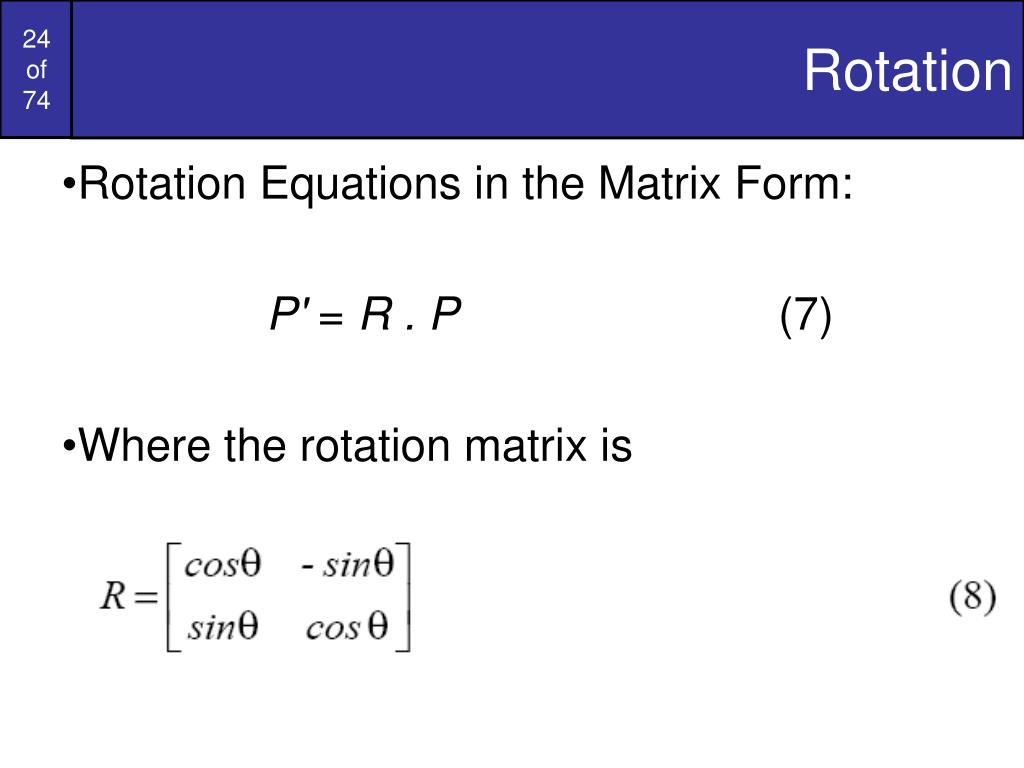Click the 'Rotation' slide title
Screen dimensions: 1024x768
click(x=908, y=71)
